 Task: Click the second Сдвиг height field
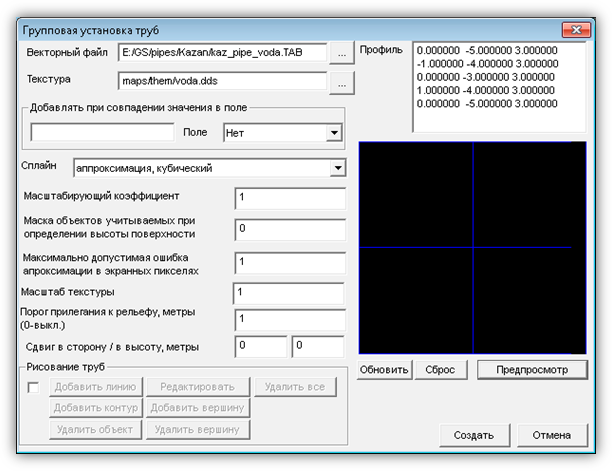(317, 346)
